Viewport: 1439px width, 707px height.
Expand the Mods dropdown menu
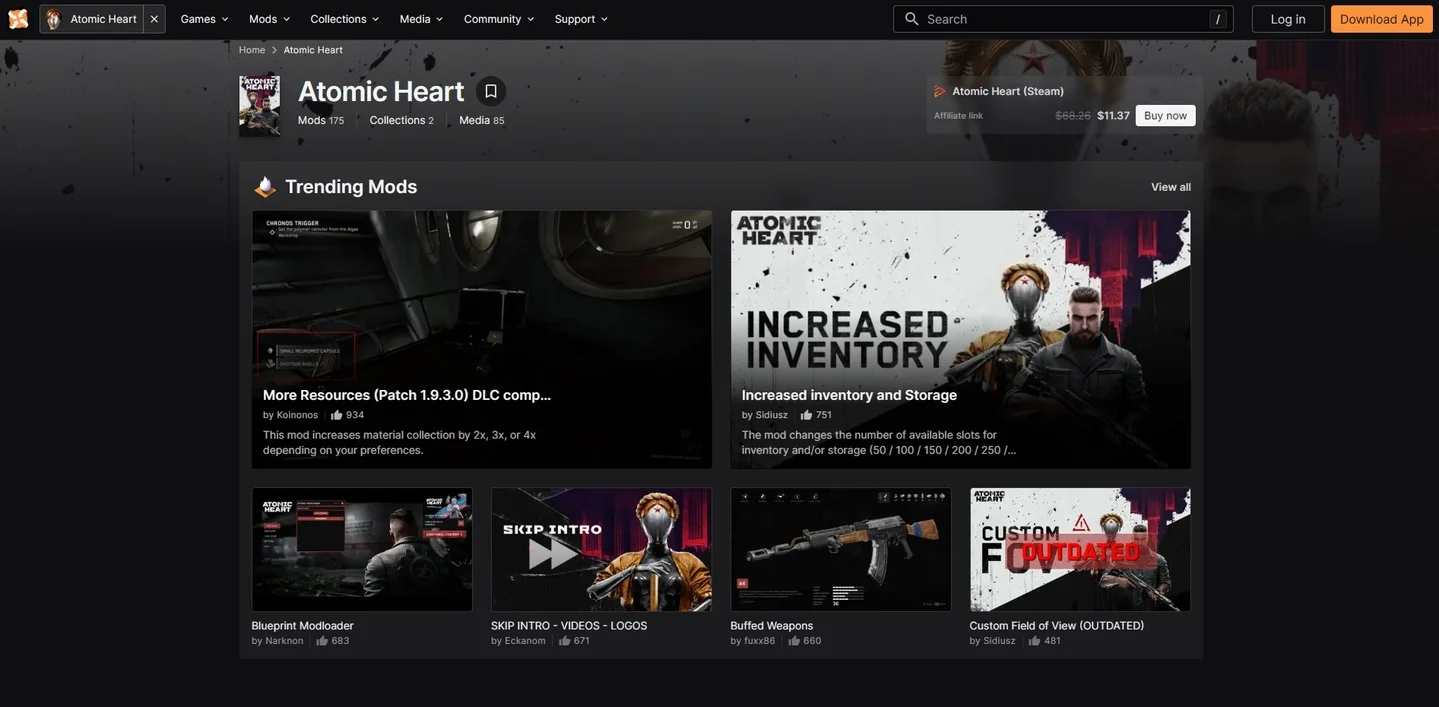point(270,19)
